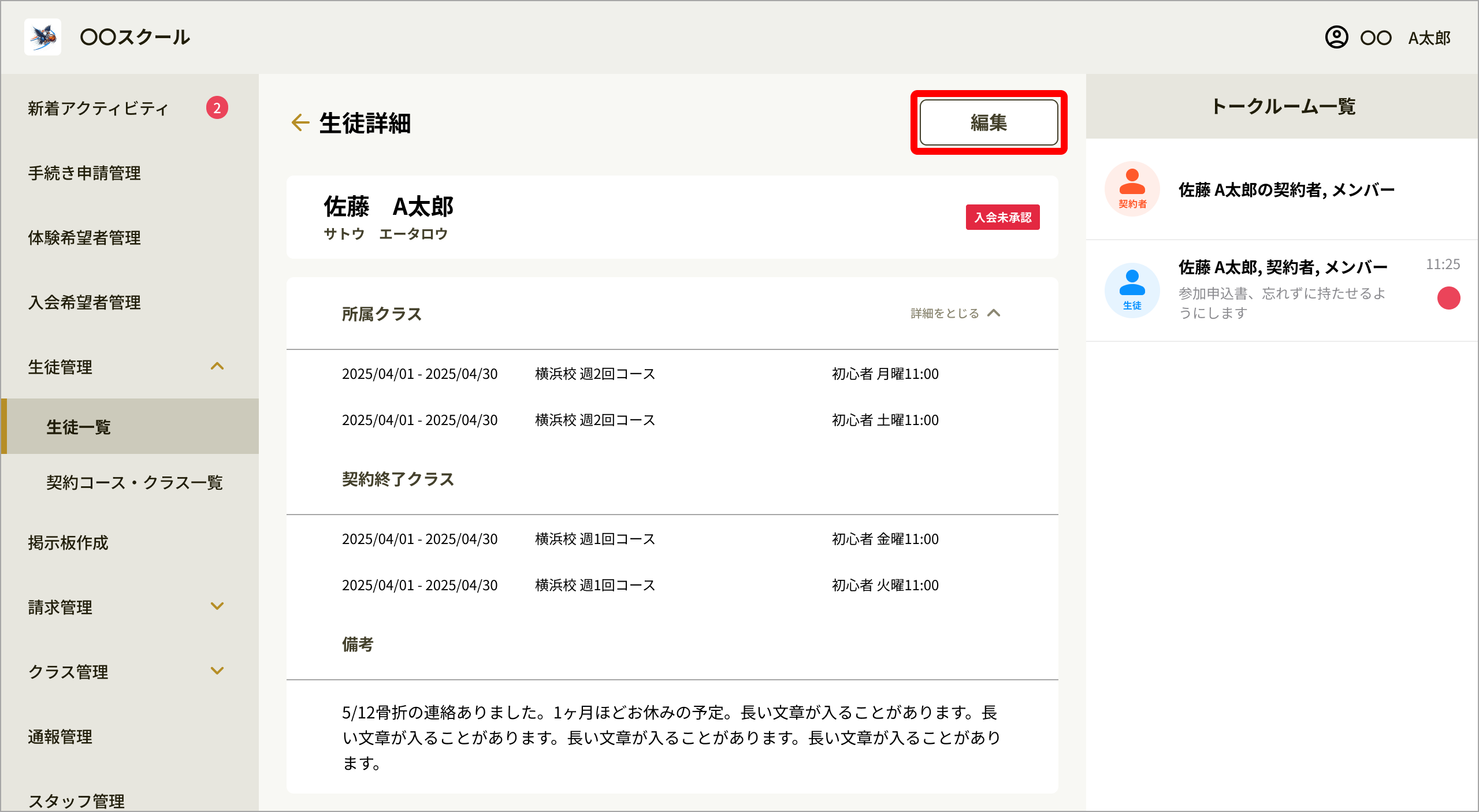Image resolution: width=1479 pixels, height=812 pixels.
Task: Expand the 請求管理 menu chevron
Action: click(217, 606)
